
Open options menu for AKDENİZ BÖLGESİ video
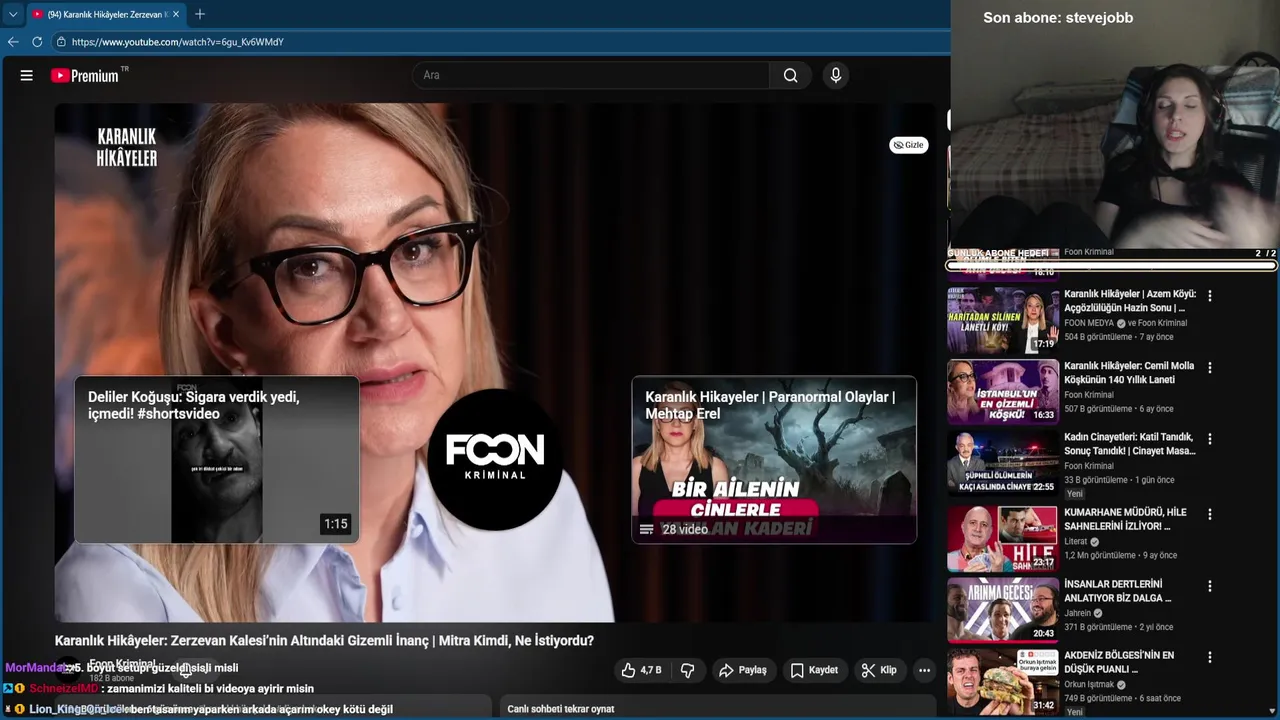click(x=1210, y=658)
